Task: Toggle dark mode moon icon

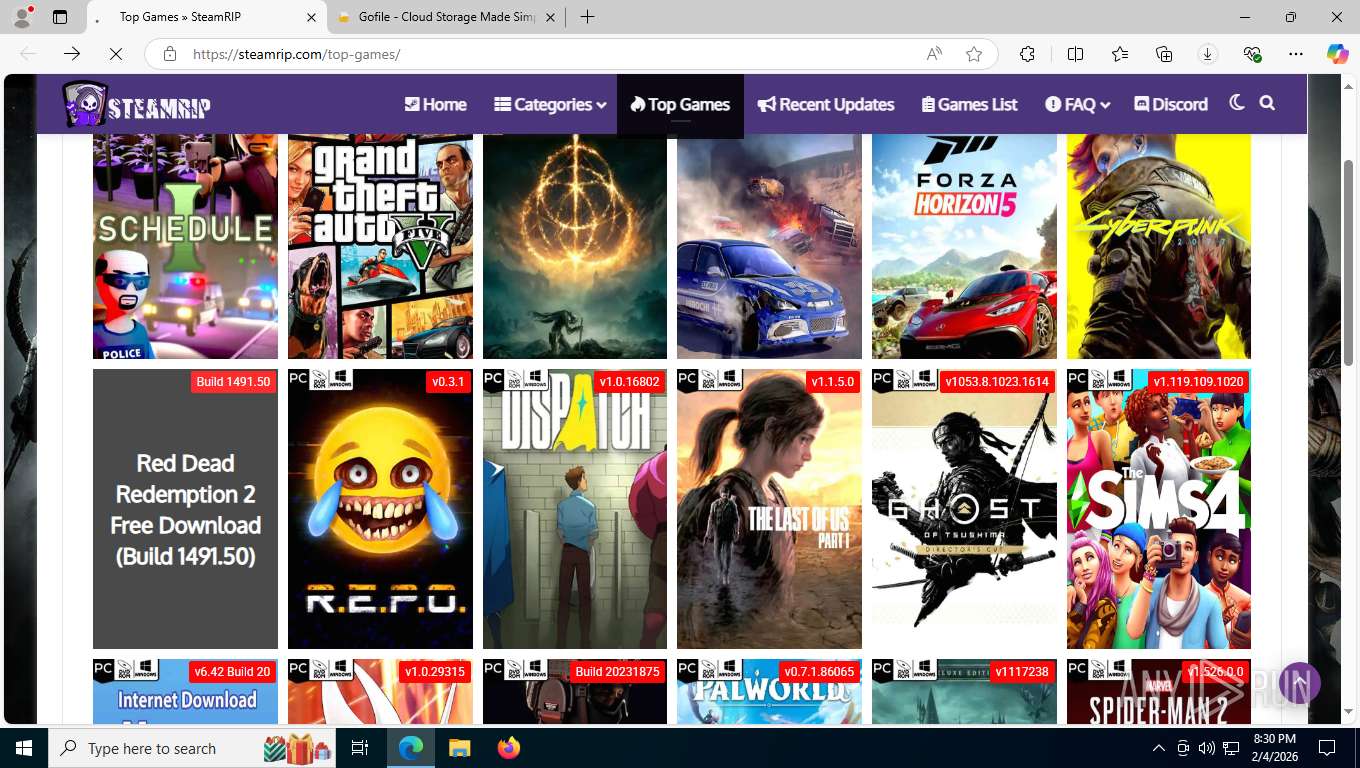Action: coord(1237,103)
